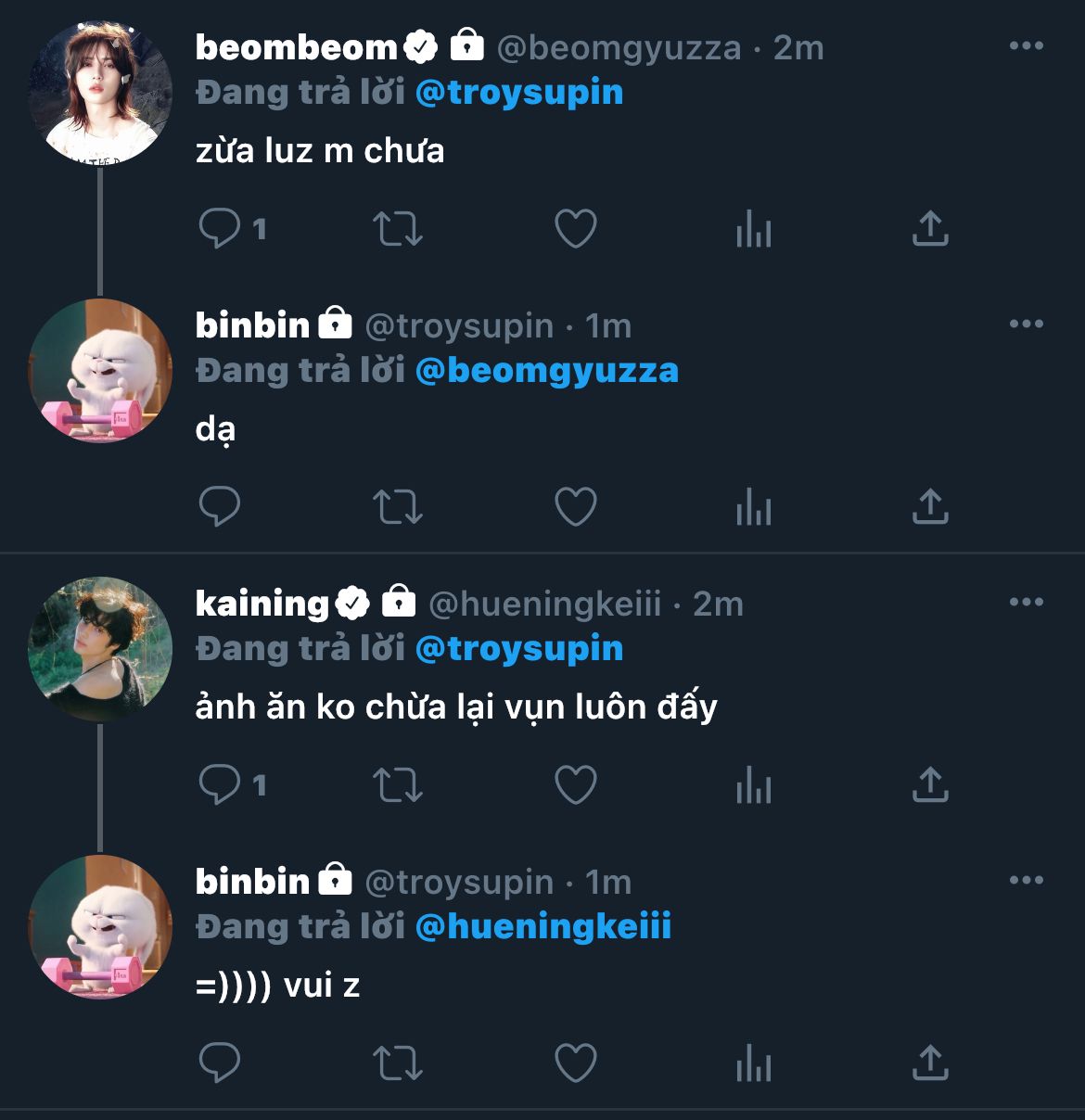Like beombeom's tweet

(575, 228)
